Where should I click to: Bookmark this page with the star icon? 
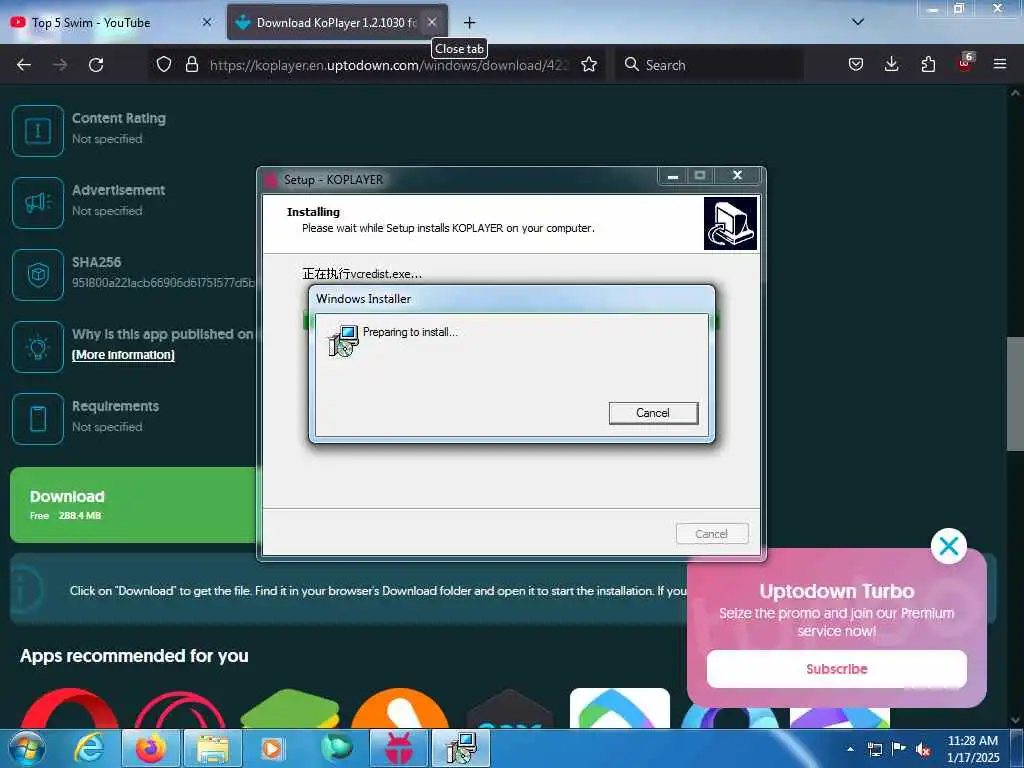click(588, 64)
